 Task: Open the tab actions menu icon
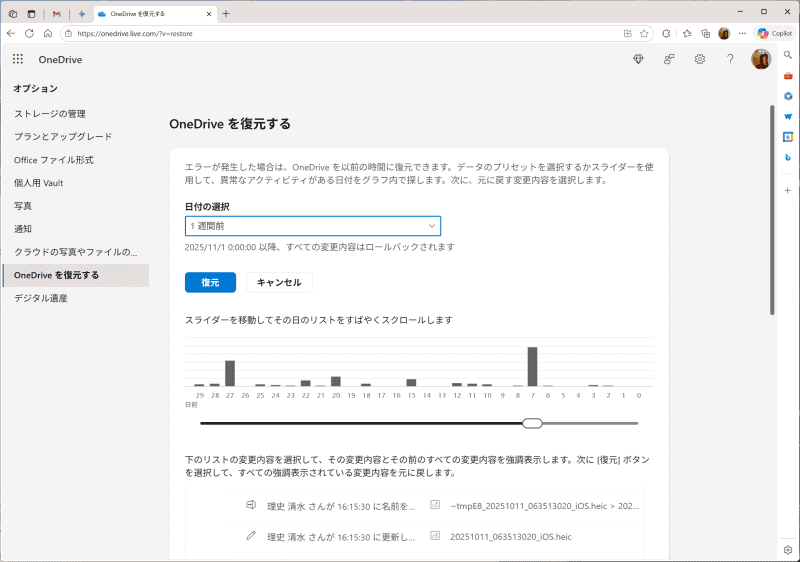pyautogui.click(x=32, y=14)
